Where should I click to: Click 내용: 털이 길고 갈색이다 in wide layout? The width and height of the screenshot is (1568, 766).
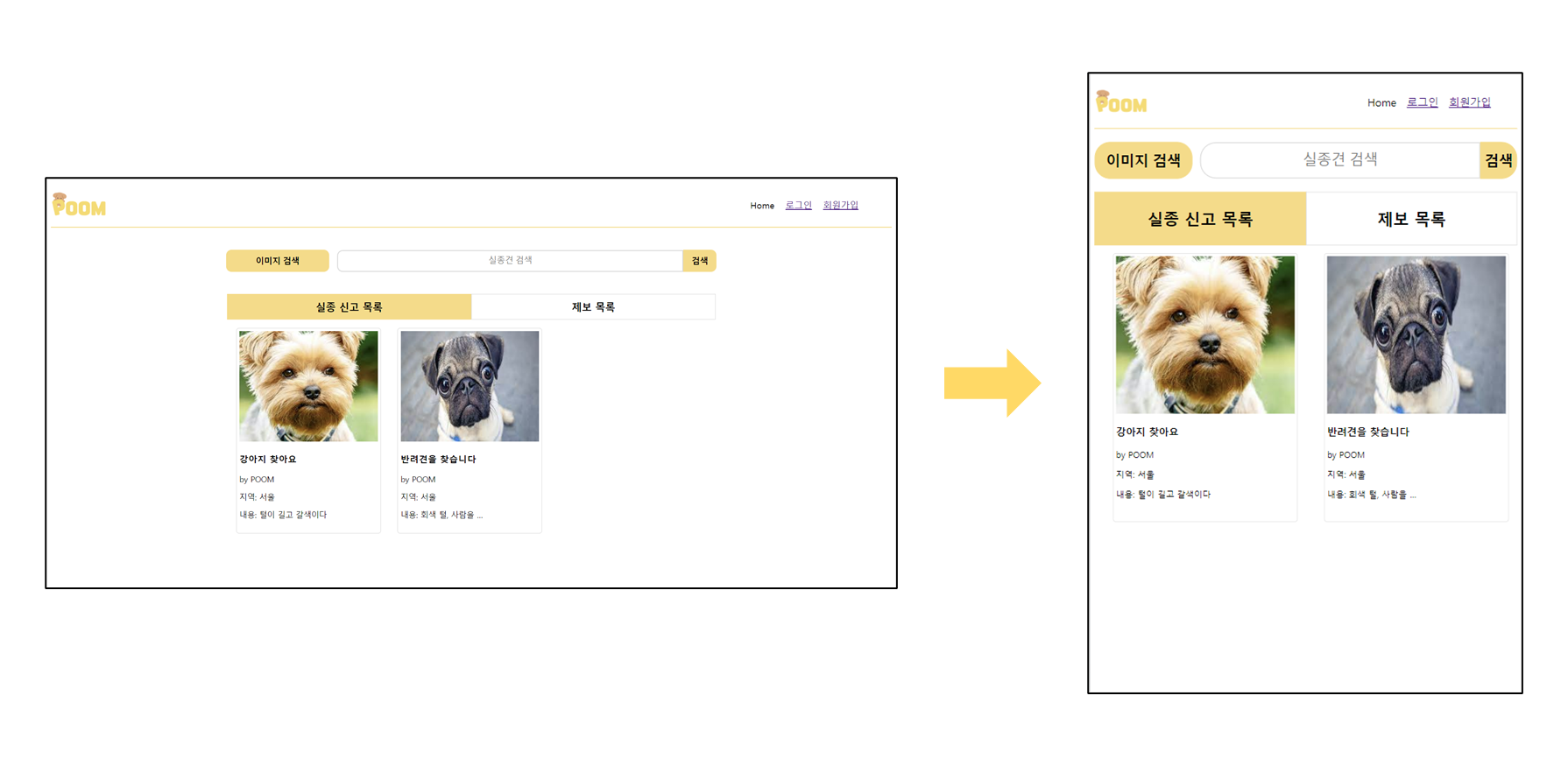click(x=283, y=515)
